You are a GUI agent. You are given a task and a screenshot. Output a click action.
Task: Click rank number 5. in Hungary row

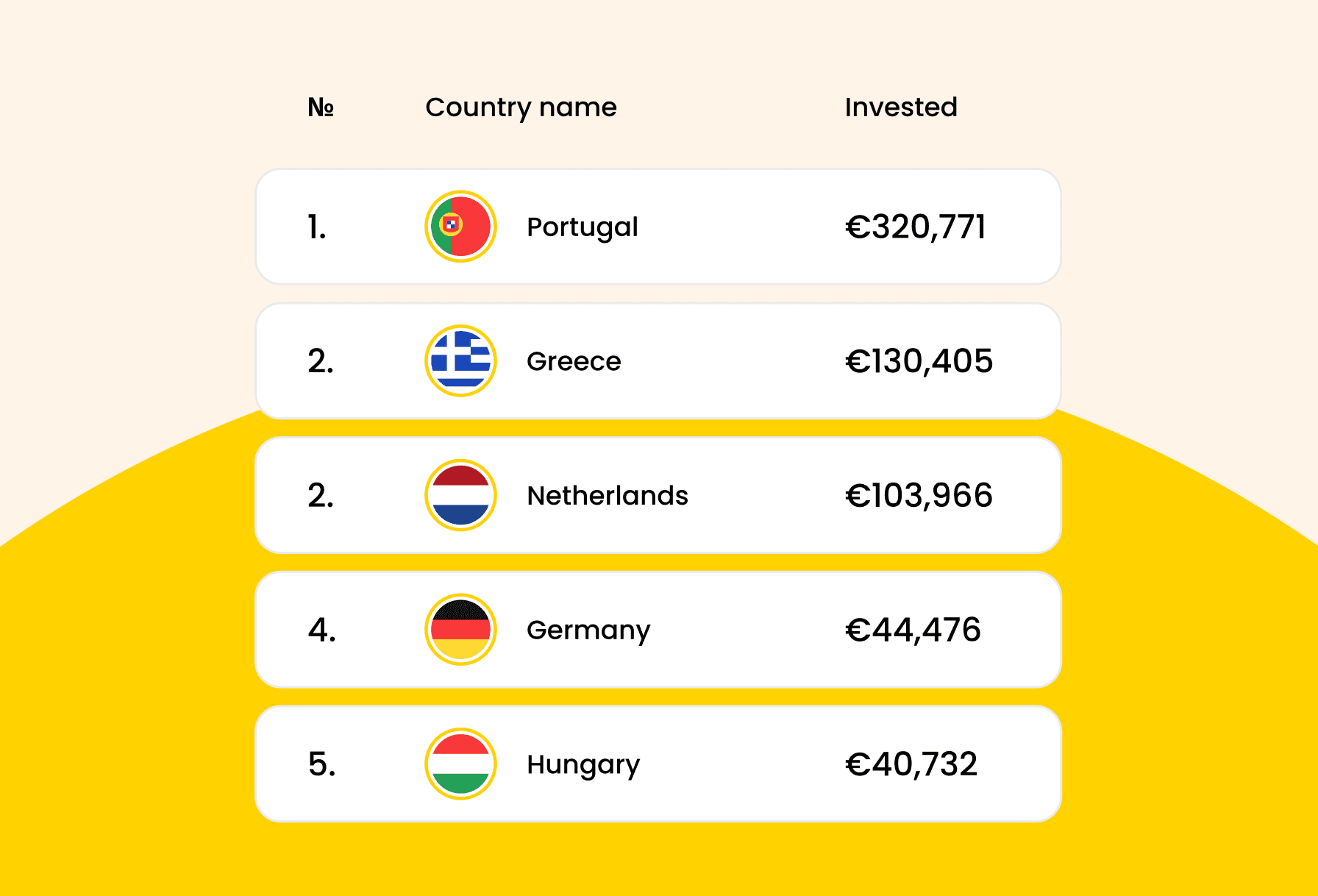pos(322,764)
